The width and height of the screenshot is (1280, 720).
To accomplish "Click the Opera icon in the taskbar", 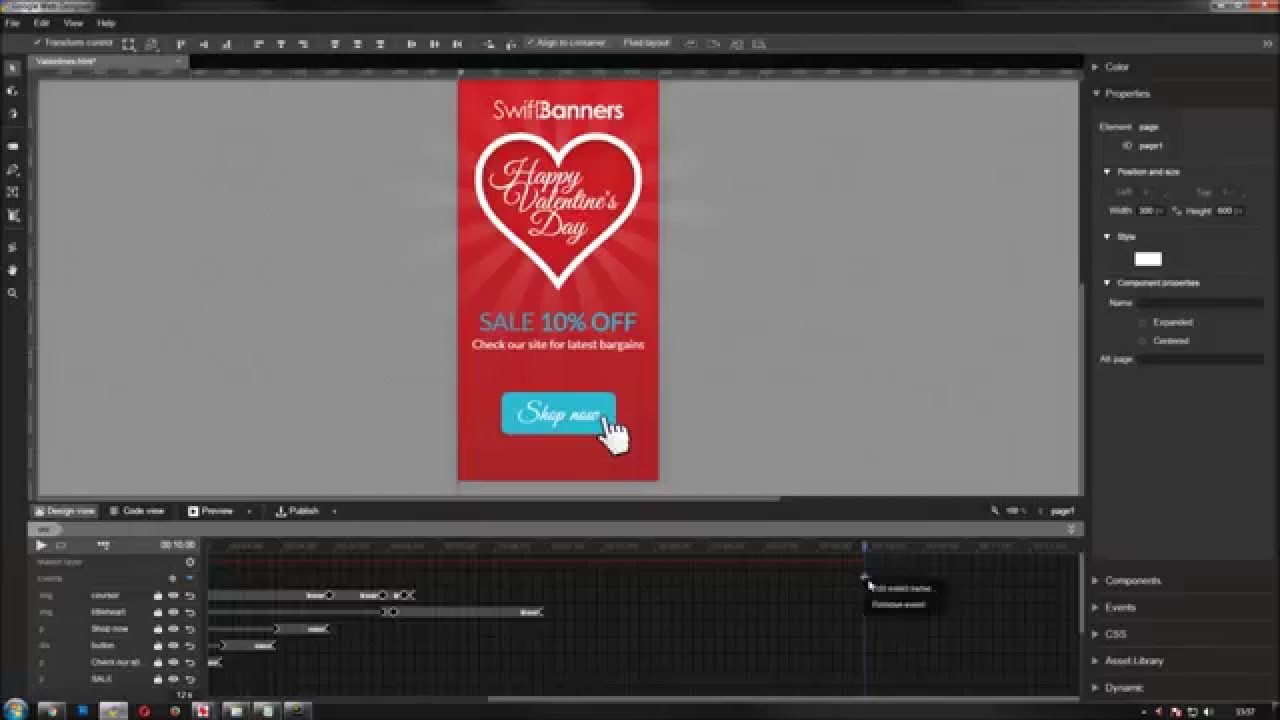I will (x=144, y=711).
